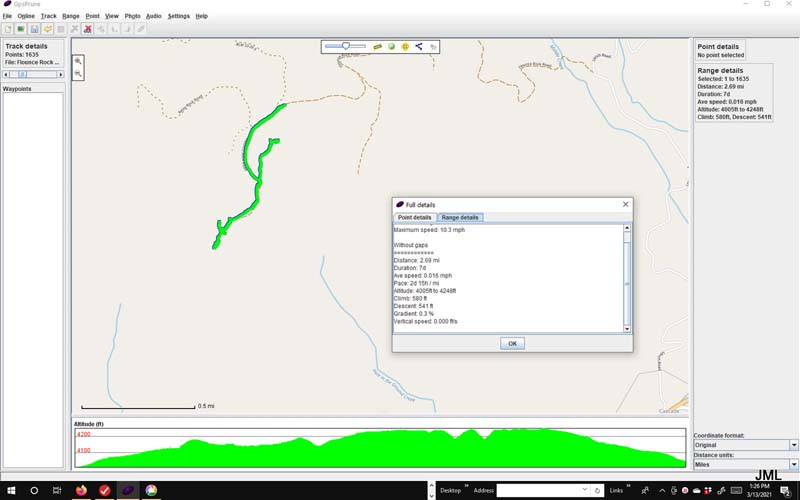800x500 pixels.
Task: Click the map zoom in magnifier
Action: point(78,61)
